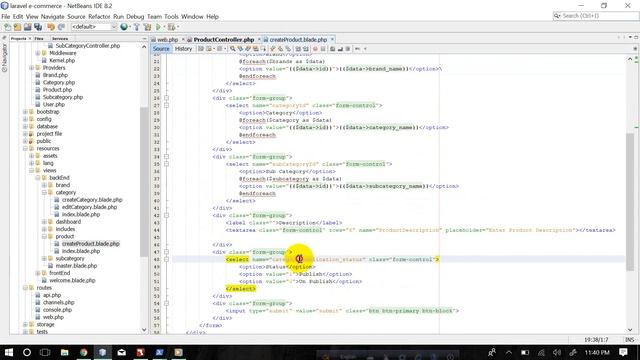Click the Source view button
The width and height of the screenshot is (640, 360).
(161, 49)
